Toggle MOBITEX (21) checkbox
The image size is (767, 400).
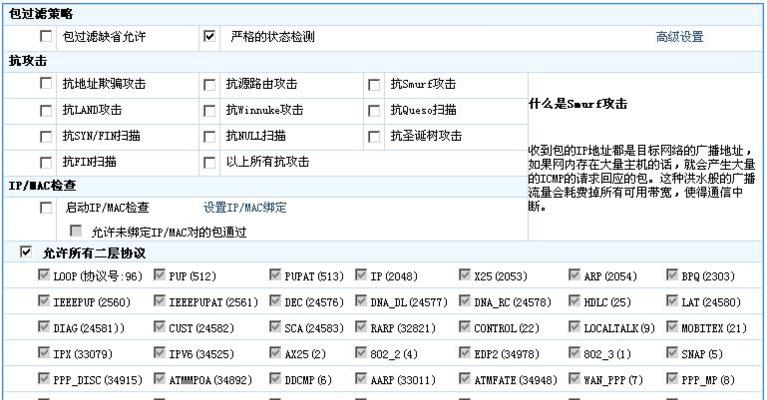(x=672, y=327)
